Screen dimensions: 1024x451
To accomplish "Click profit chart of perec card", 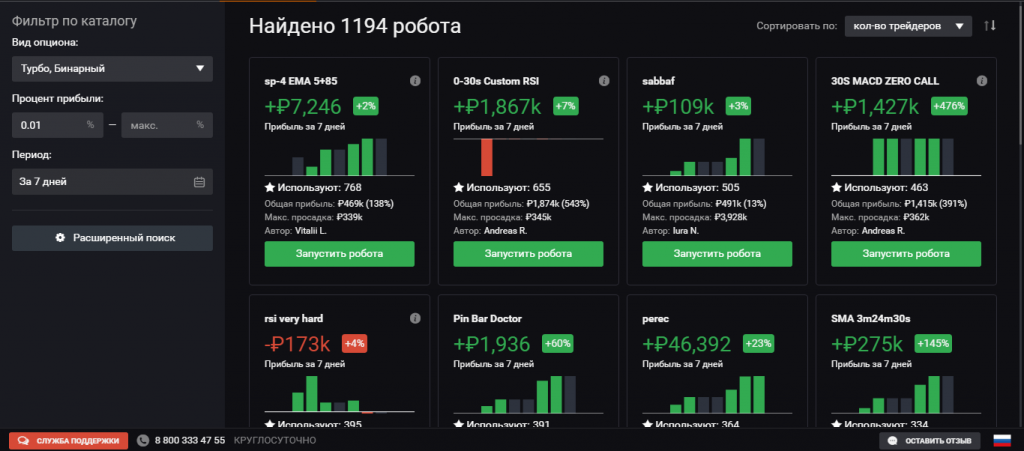I will point(717,394).
